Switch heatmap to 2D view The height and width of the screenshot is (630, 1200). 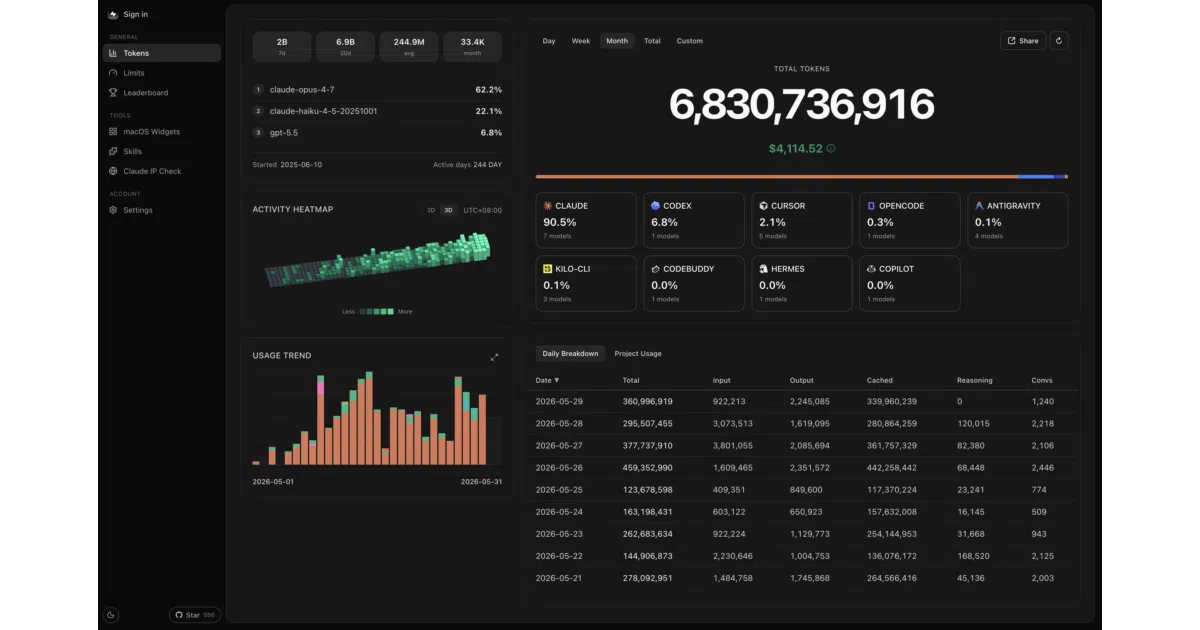pyautogui.click(x=431, y=210)
